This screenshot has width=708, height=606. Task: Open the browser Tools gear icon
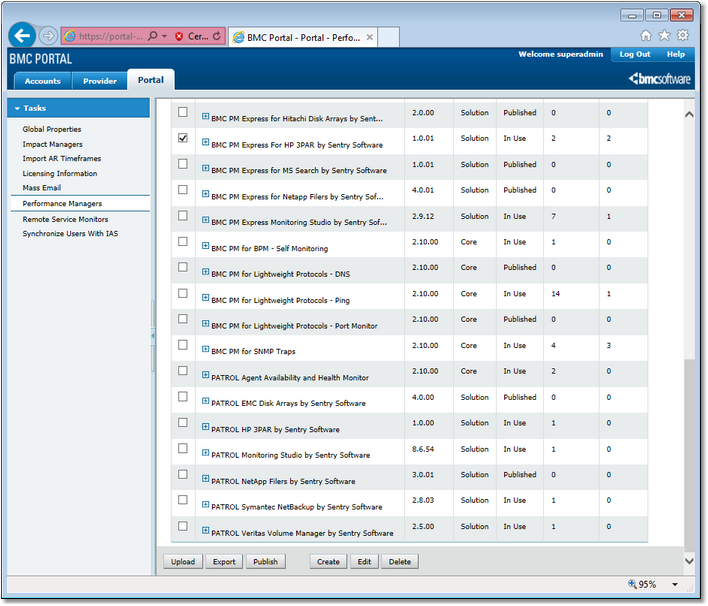tap(683, 35)
